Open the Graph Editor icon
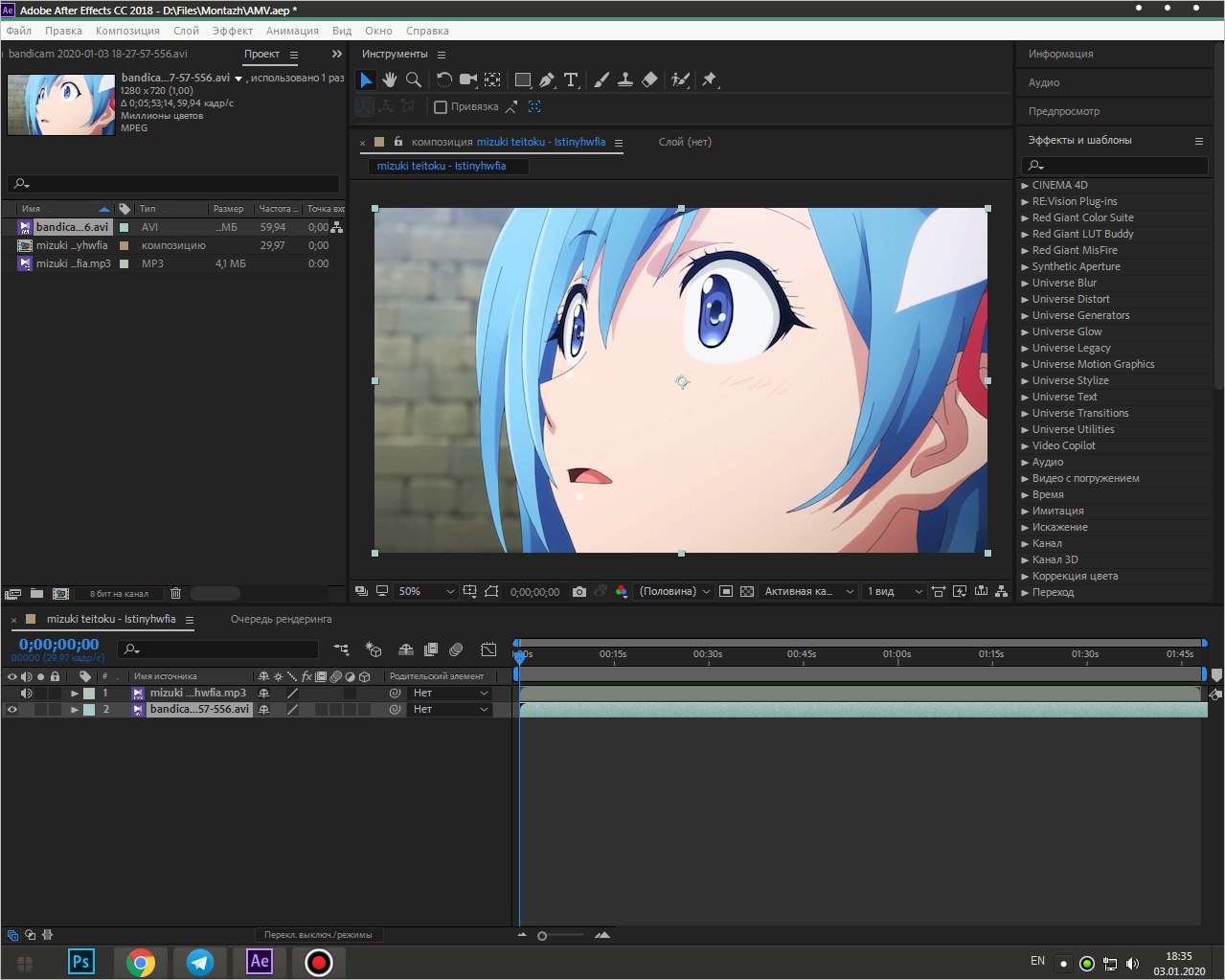This screenshot has height=980, width=1225. (x=488, y=650)
